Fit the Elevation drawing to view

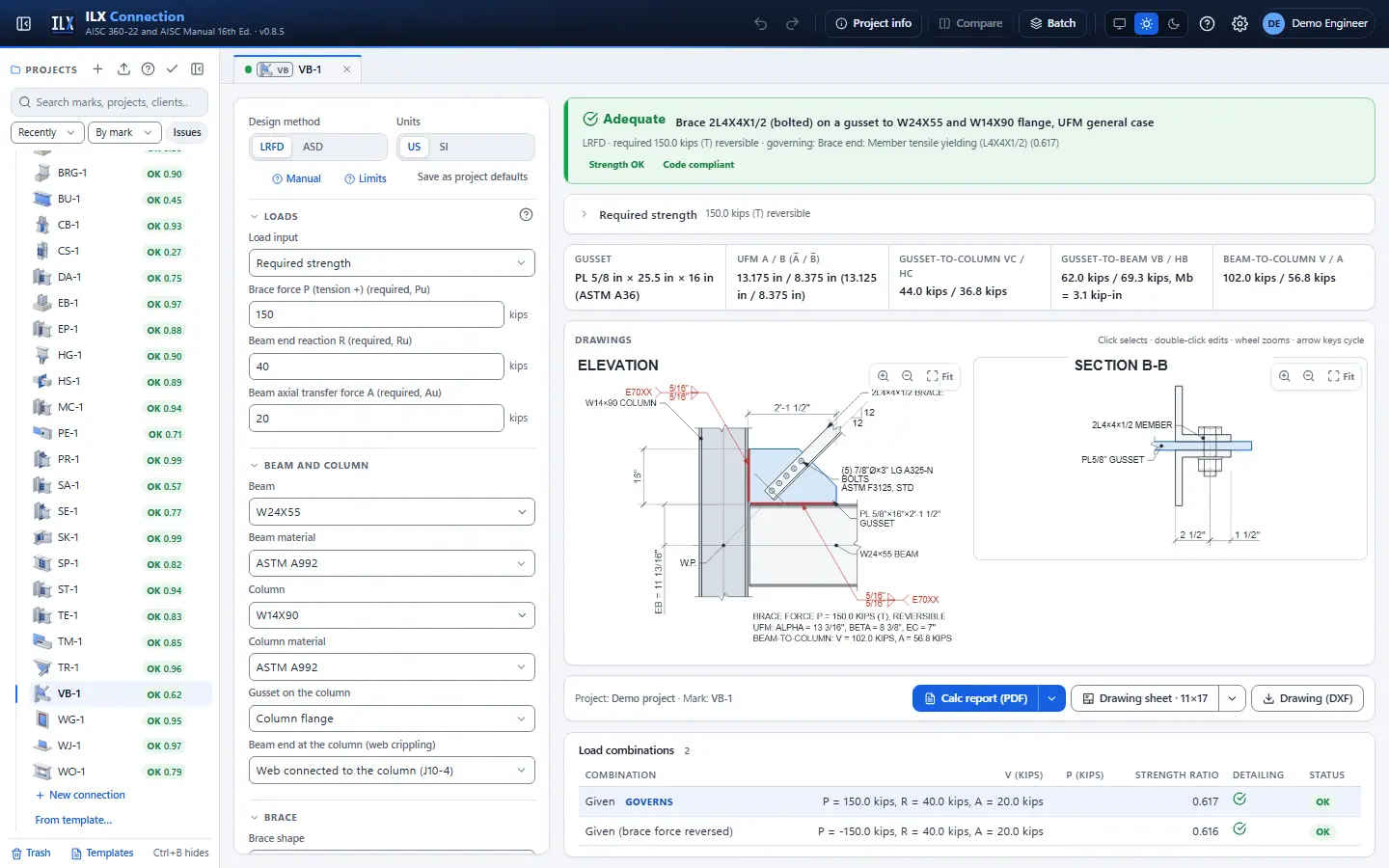(x=940, y=376)
